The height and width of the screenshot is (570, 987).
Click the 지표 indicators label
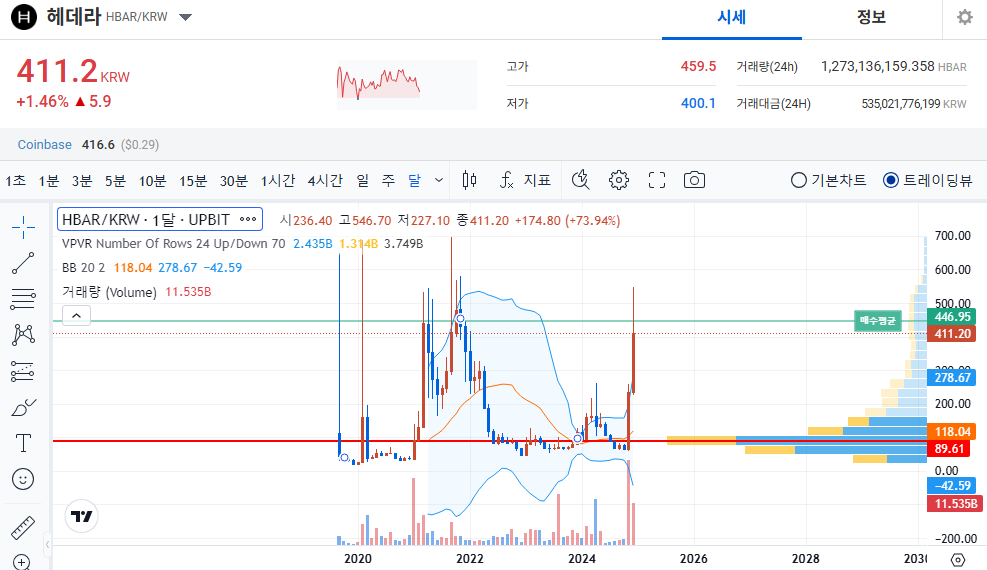click(538, 181)
